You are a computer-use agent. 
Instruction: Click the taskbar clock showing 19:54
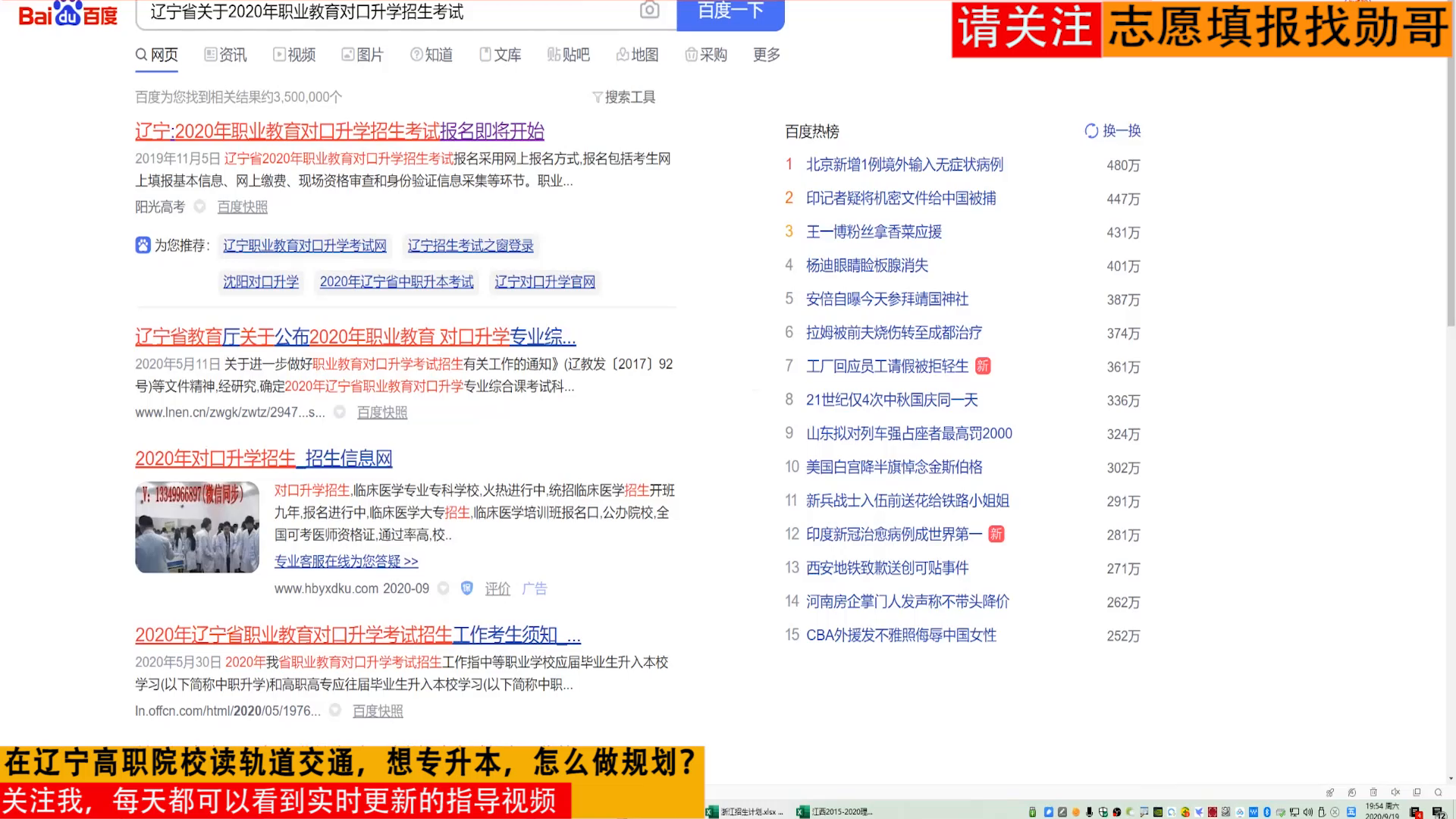[1382, 811]
